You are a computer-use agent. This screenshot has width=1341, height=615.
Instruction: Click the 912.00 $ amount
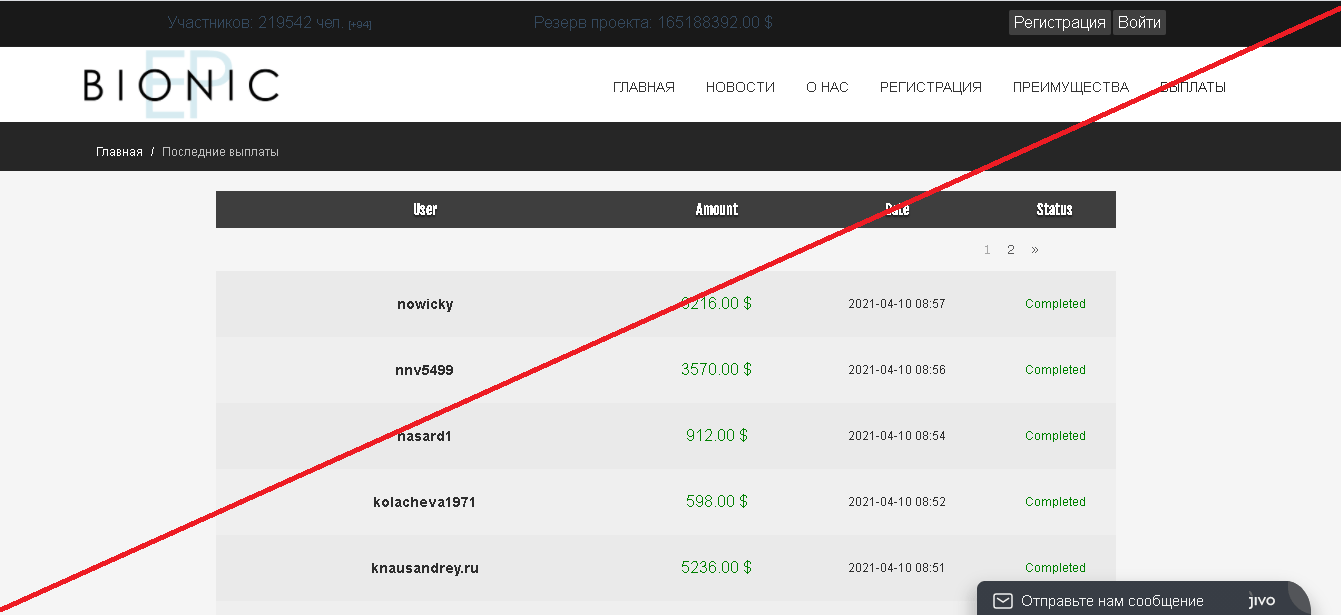coord(717,436)
